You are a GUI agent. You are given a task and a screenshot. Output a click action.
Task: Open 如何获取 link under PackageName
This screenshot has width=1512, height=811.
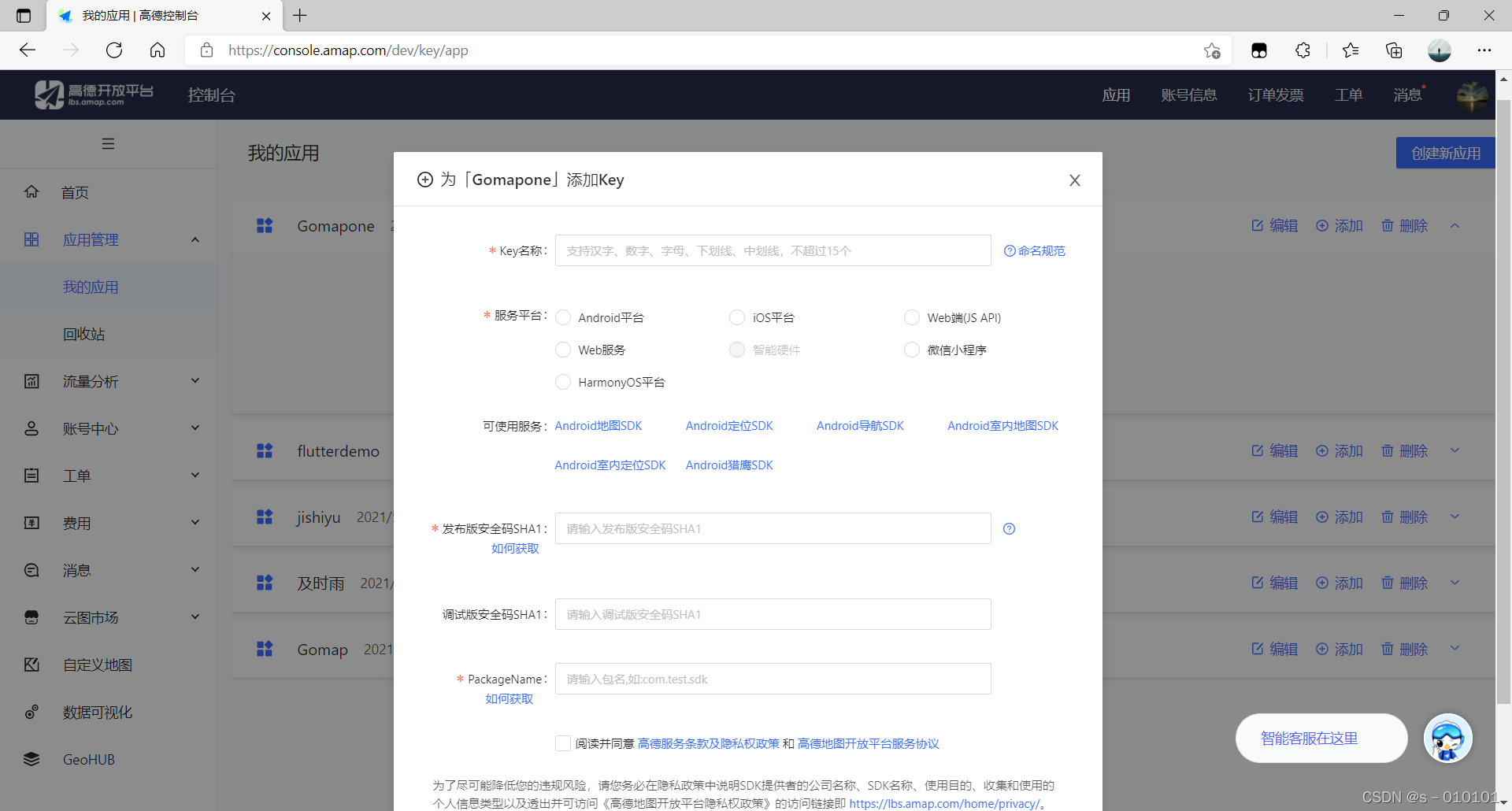(x=509, y=699)
